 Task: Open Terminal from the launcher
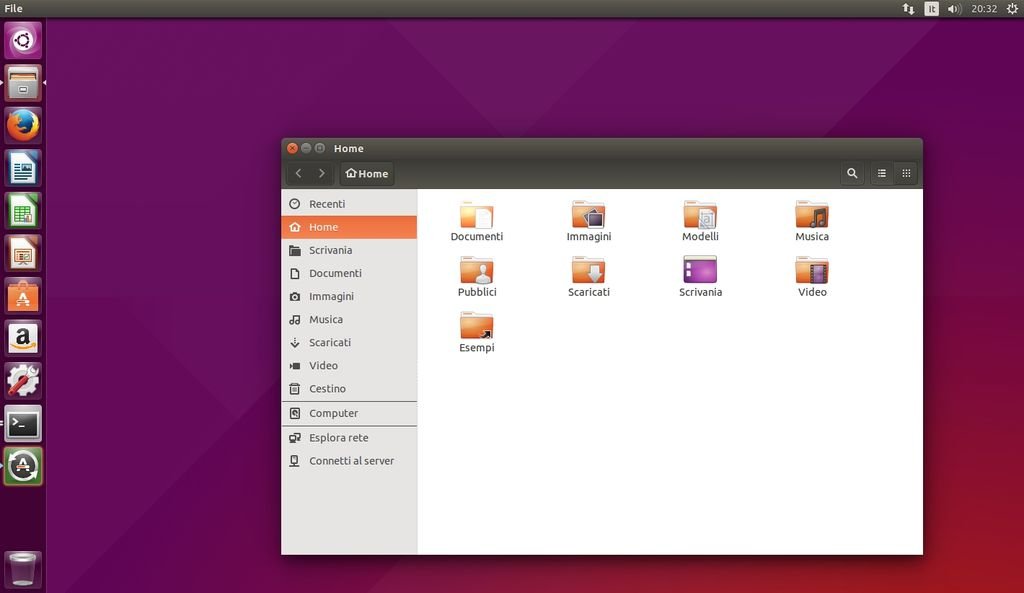23,424
